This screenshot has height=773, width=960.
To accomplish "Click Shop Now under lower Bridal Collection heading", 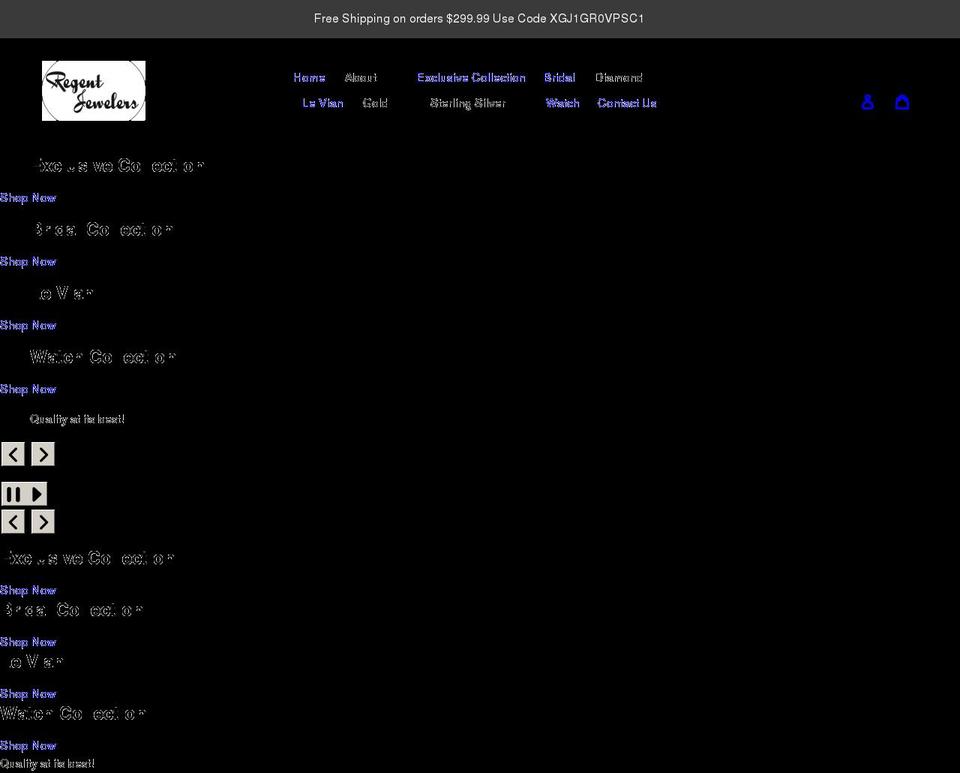I will tap(28, 642).
